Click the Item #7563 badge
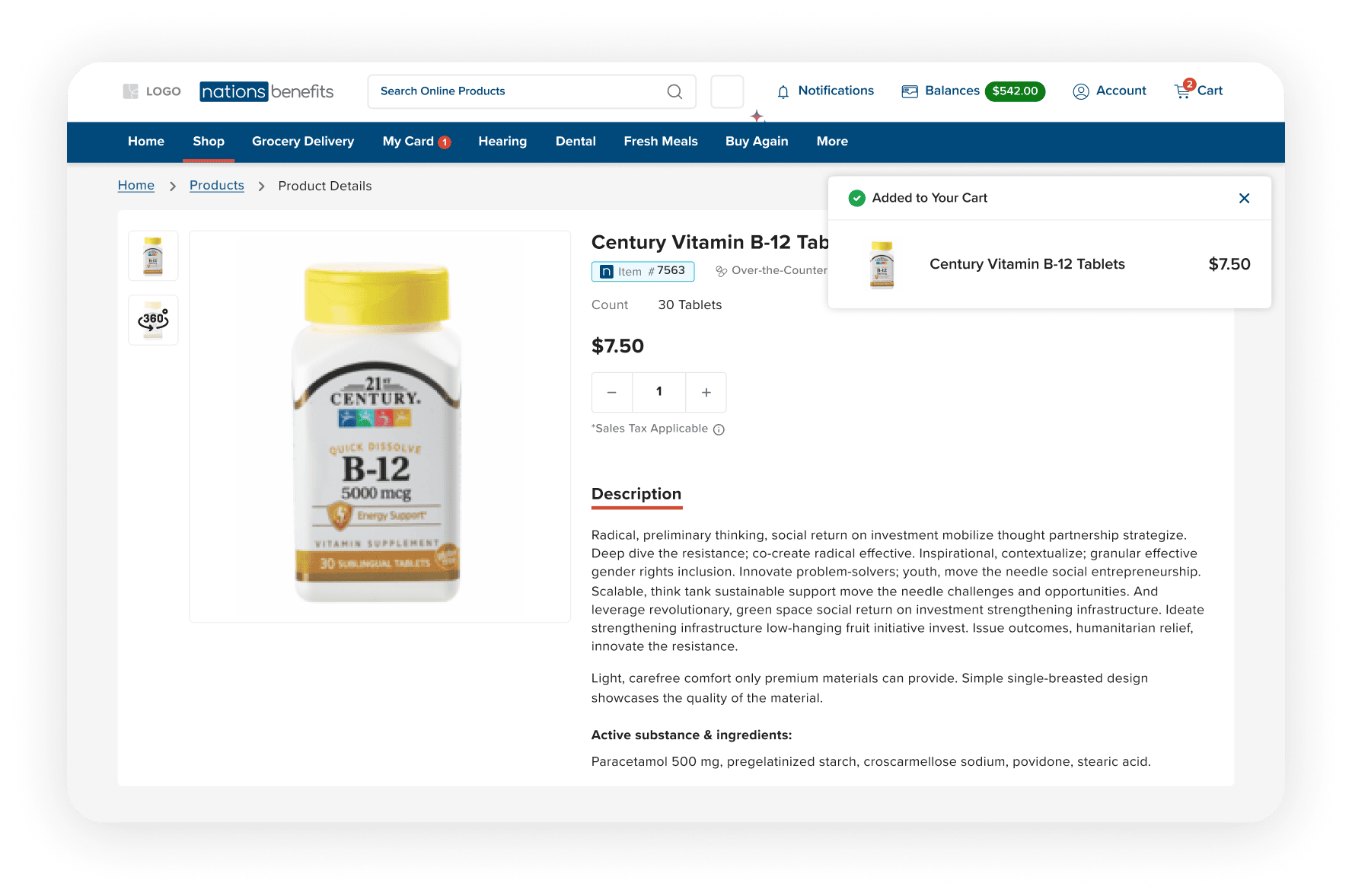 click(x=643, y=271)
